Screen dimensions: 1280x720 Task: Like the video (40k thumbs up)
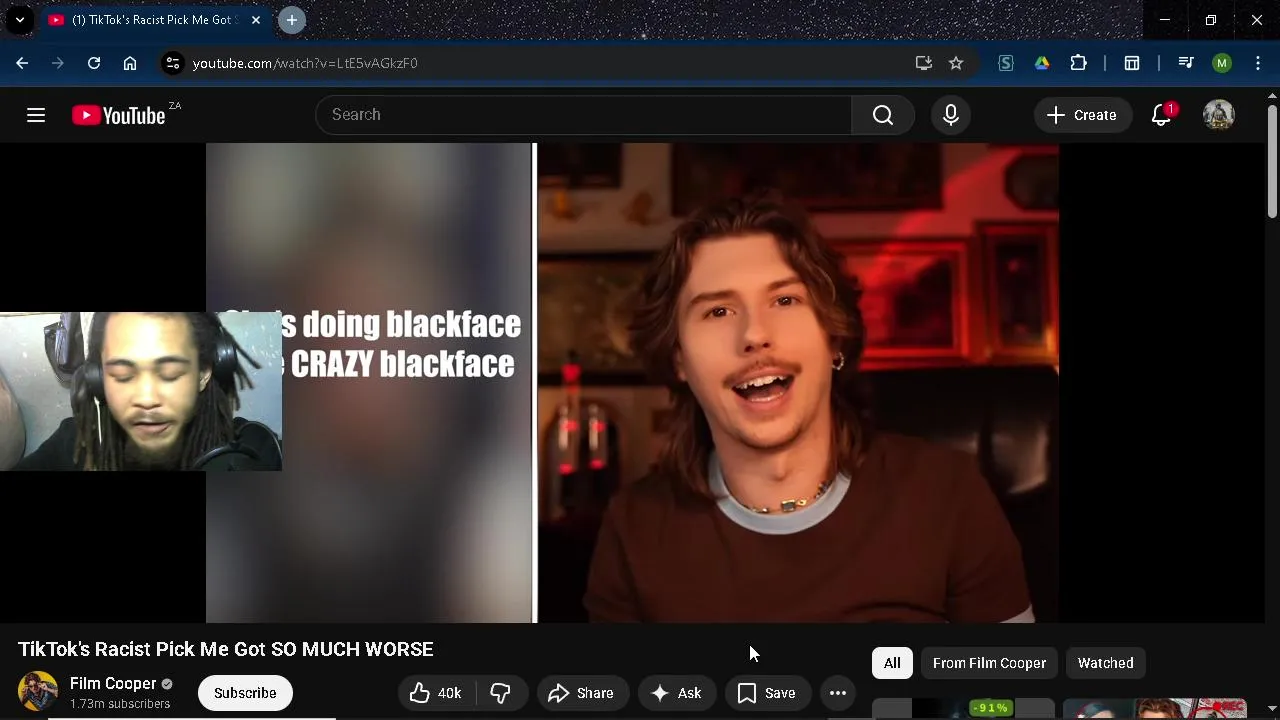coord(435,693)
